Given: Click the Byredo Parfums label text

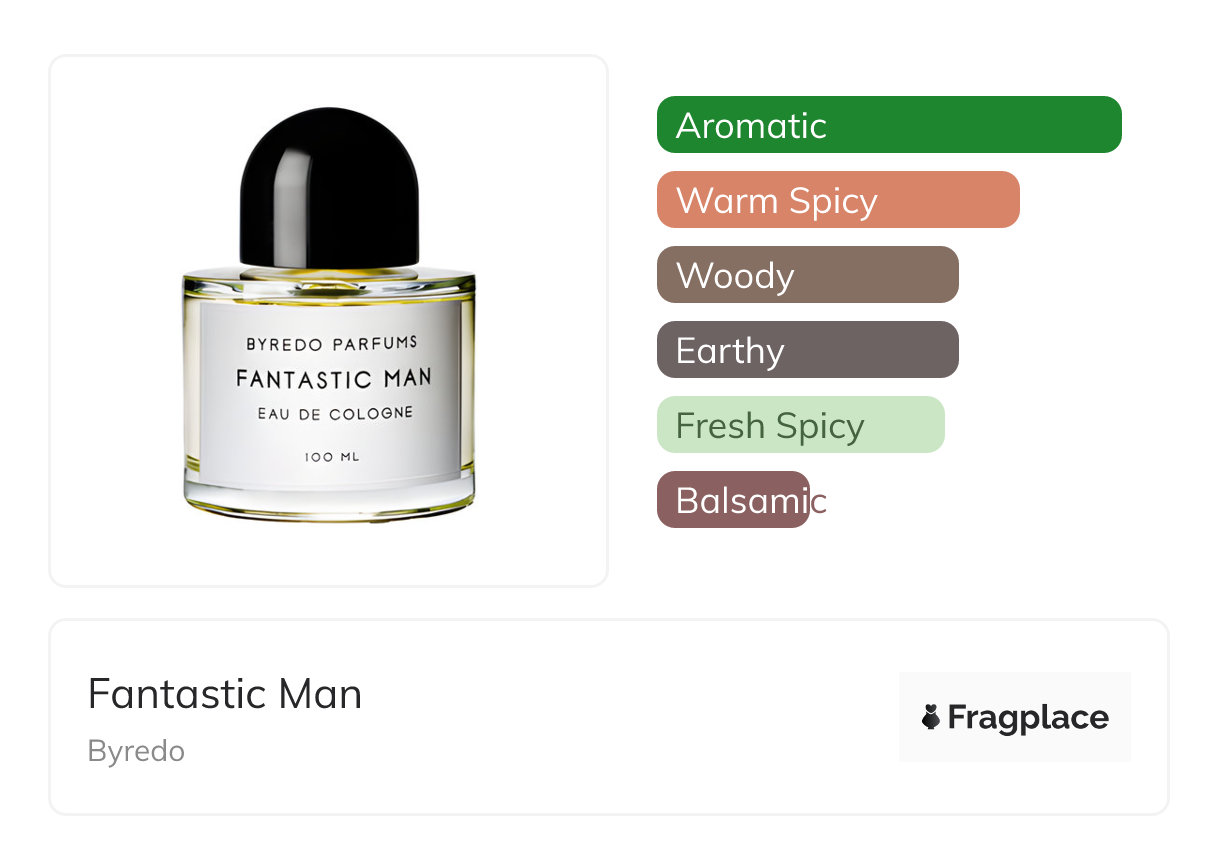Looking at the screenshot, I should 332,344.
